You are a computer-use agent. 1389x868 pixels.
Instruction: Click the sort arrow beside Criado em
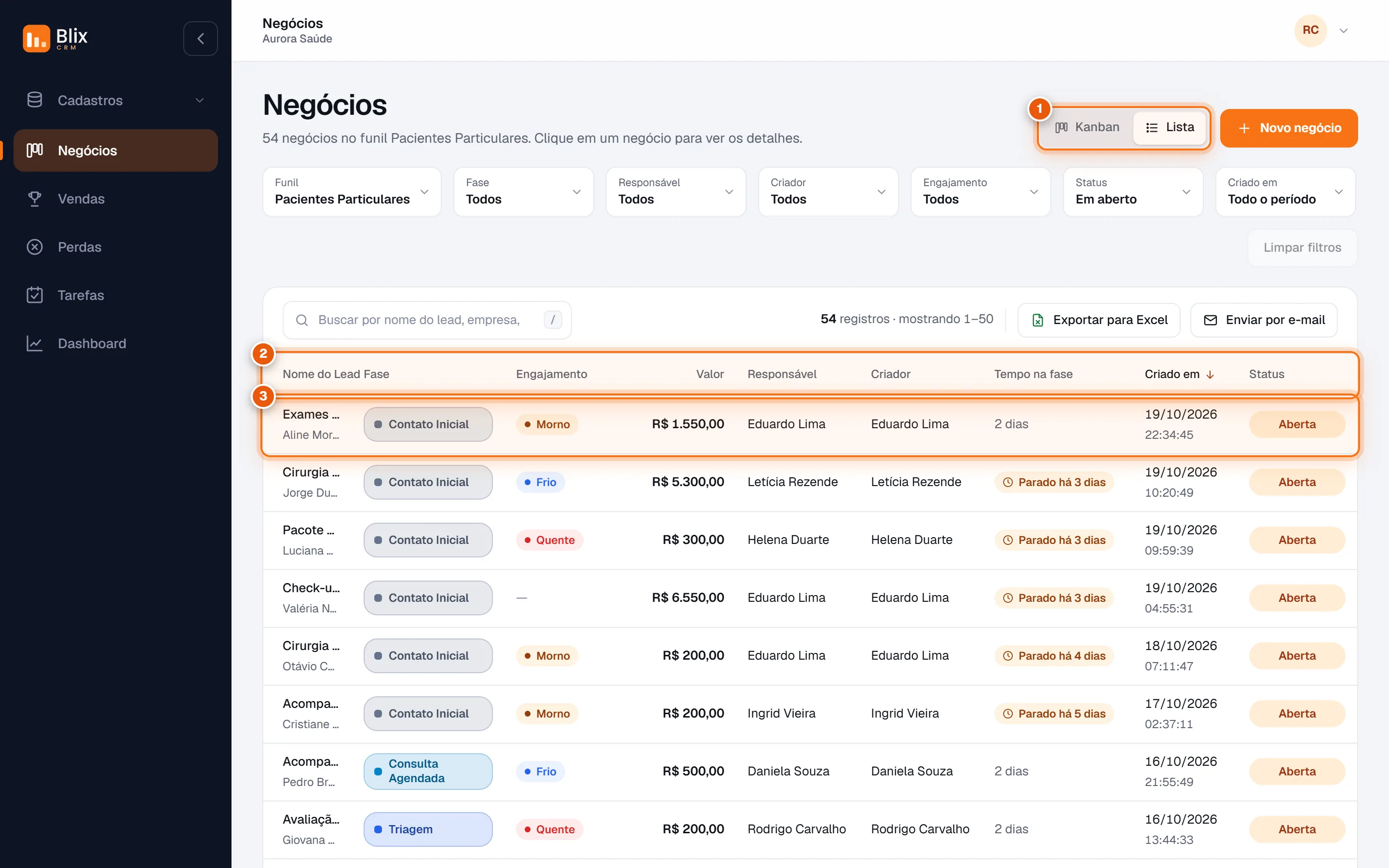[1210, 374]
